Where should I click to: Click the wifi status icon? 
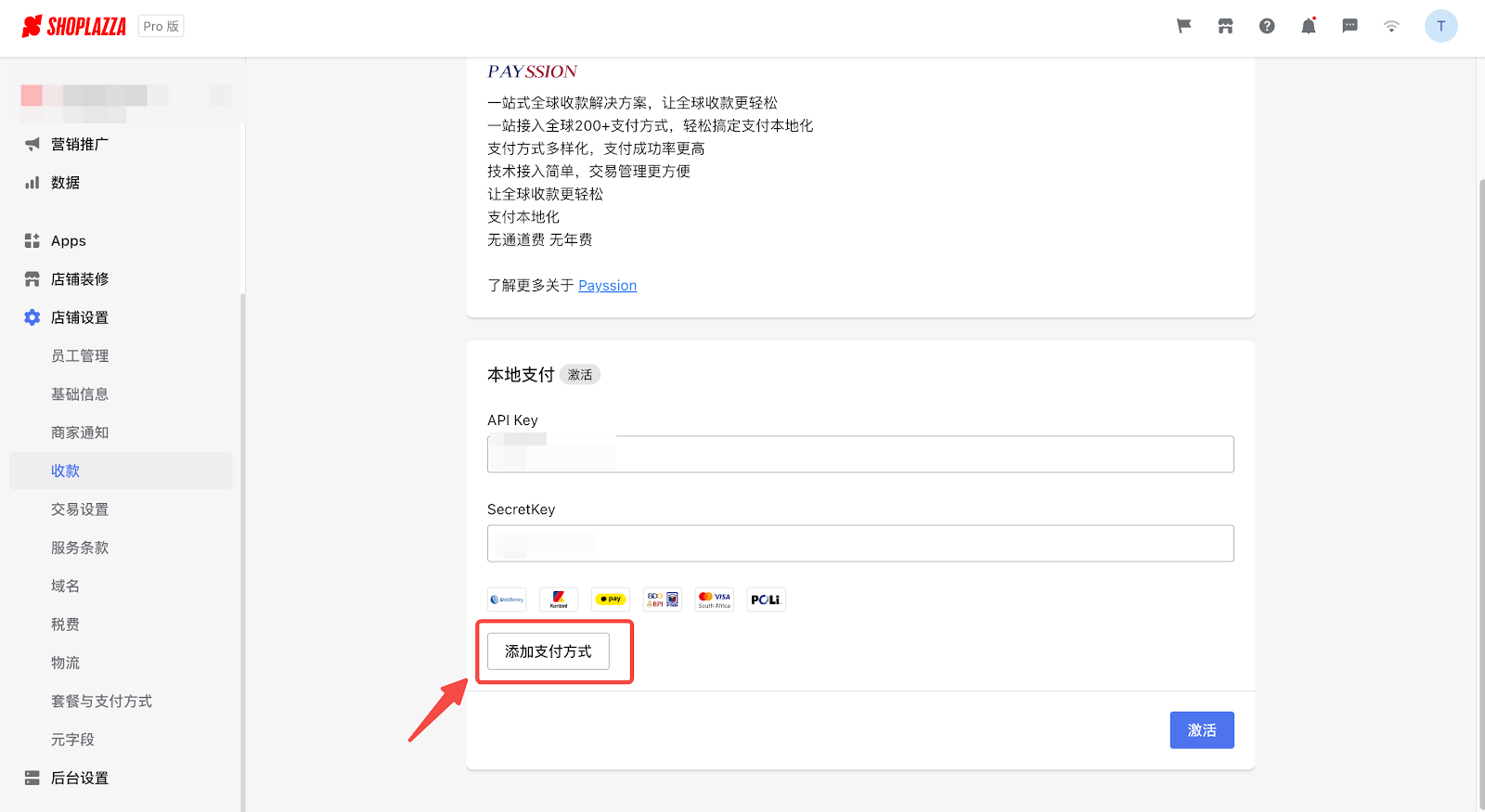coord(1391,26)
